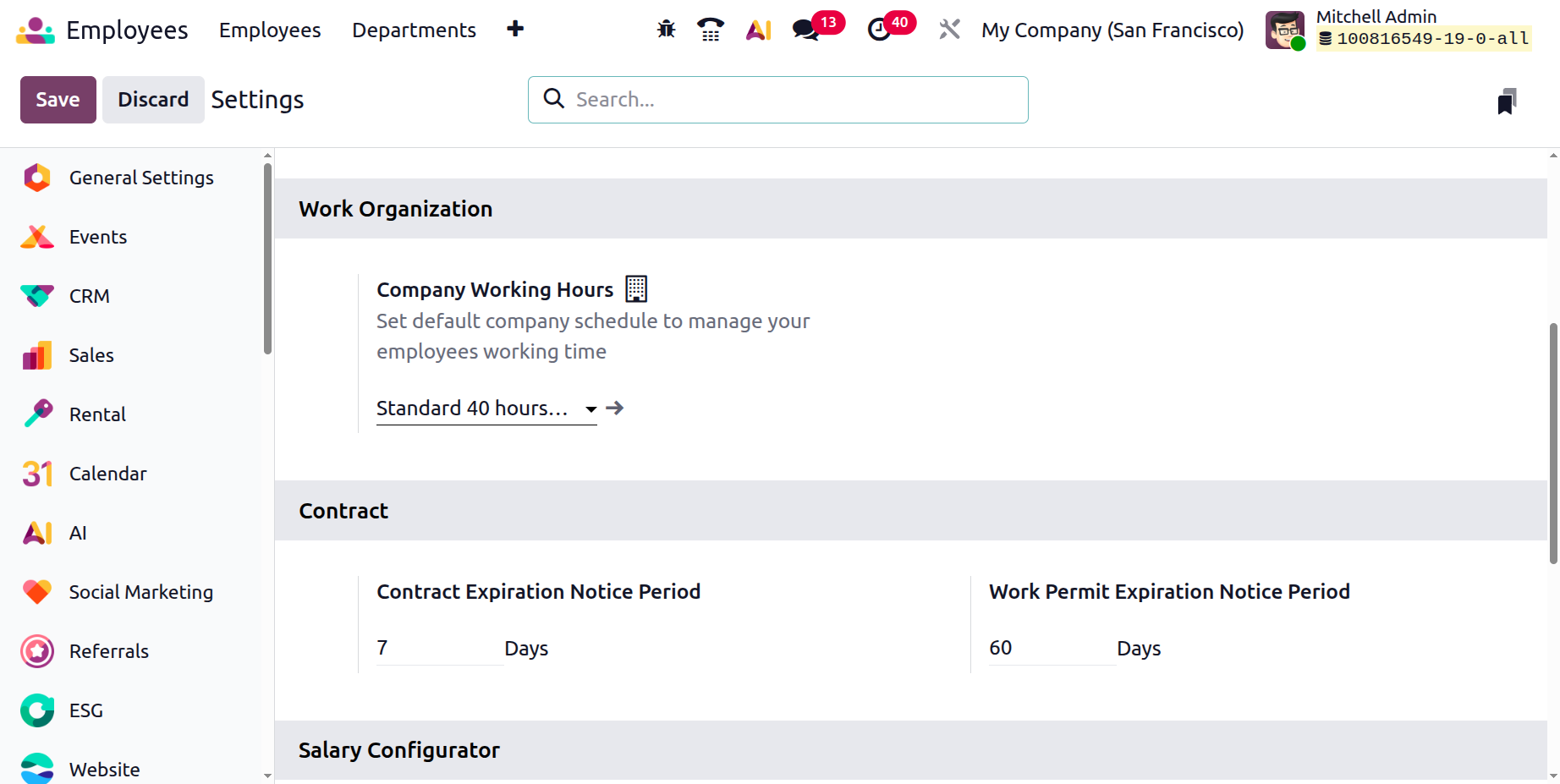The width and height of the screenshot is (1560, 784).
Task: Open My Company (San Francisco) switcher
Action: tap(1112, 30)
